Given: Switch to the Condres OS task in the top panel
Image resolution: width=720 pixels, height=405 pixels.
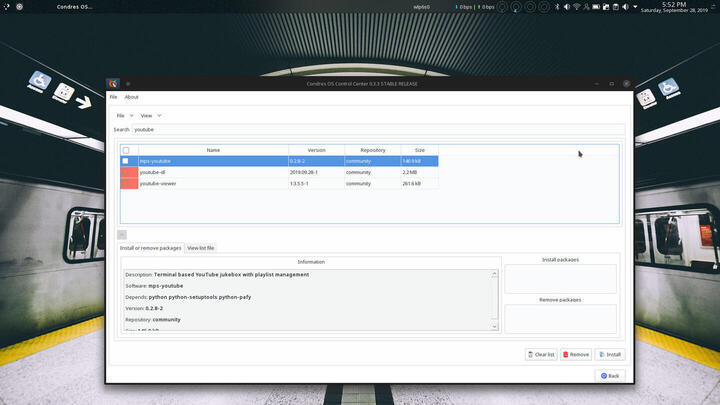Looking at the screenshot, I should pos(74,7).
